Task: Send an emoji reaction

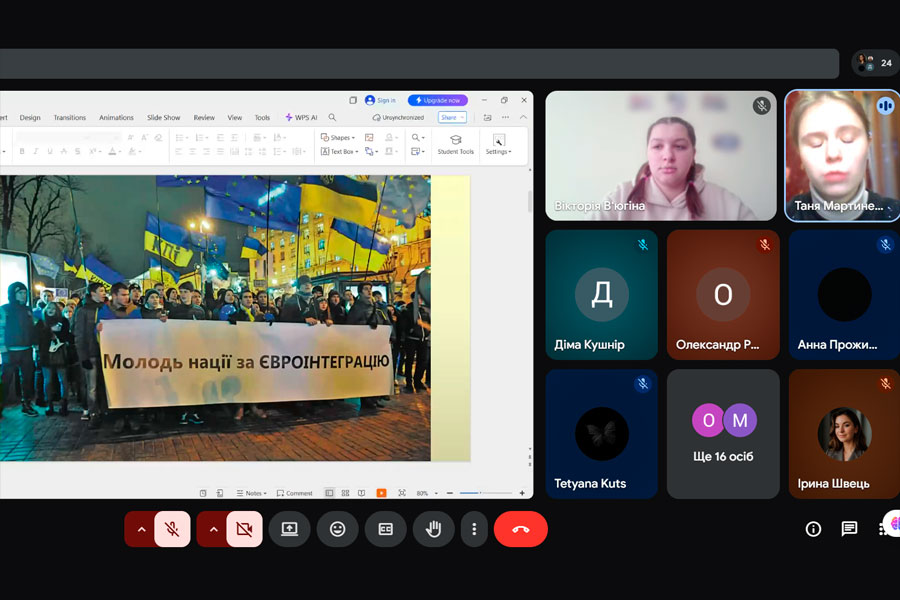Action: coord(337,529)
